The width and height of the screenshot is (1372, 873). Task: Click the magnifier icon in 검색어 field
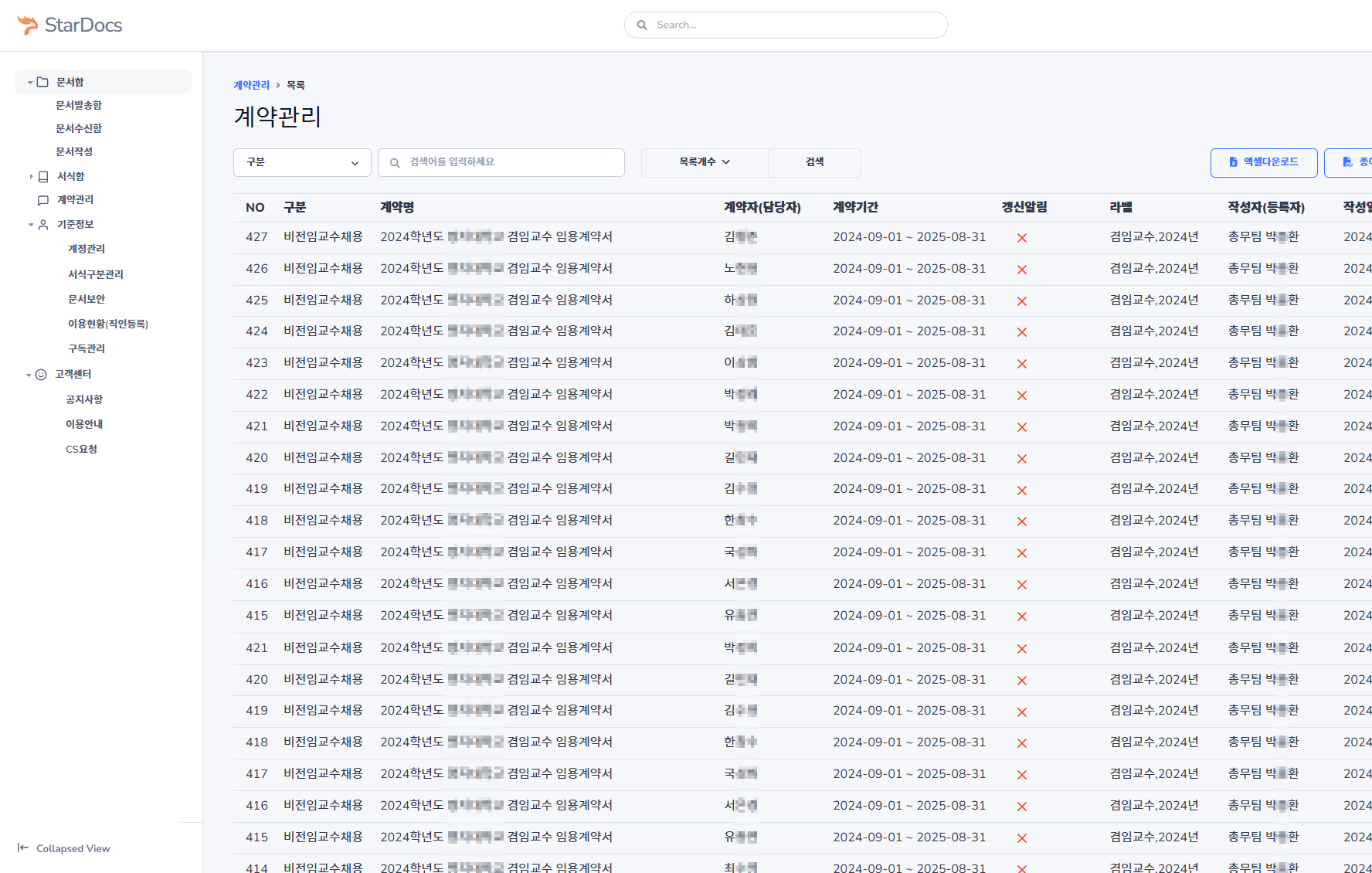click(x=395, y=163)
